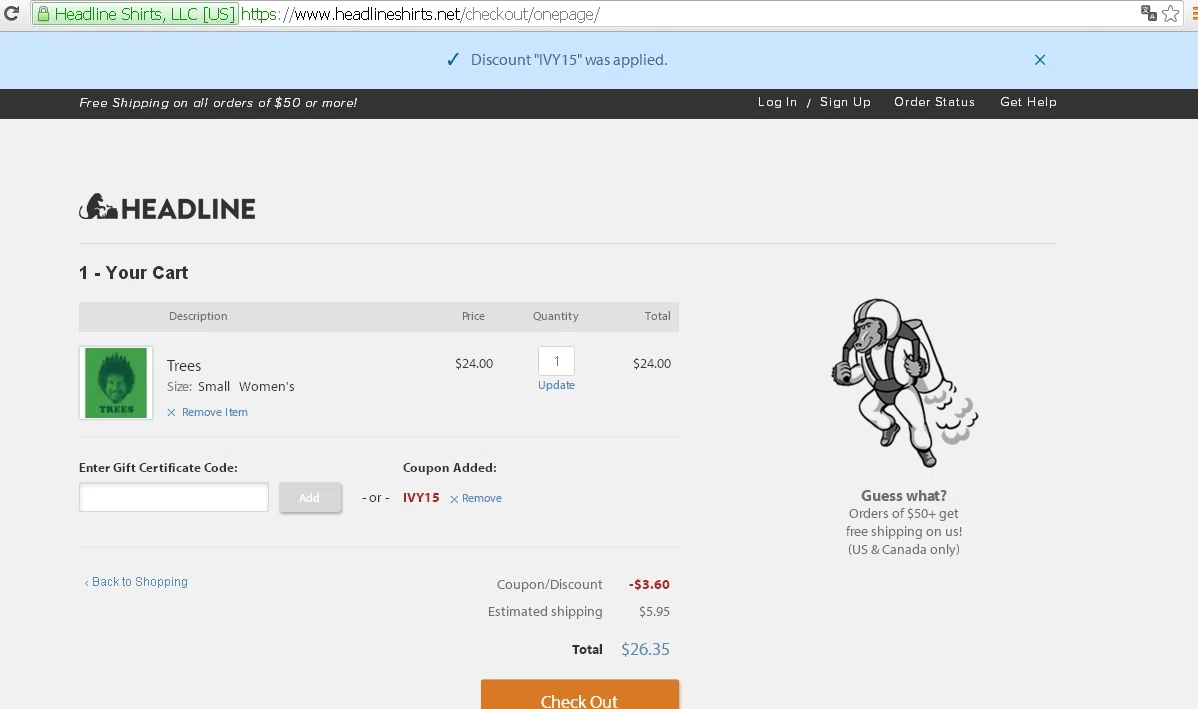1198x709 pixels.
Task: Open the Log In link
Action: point(777,102)
